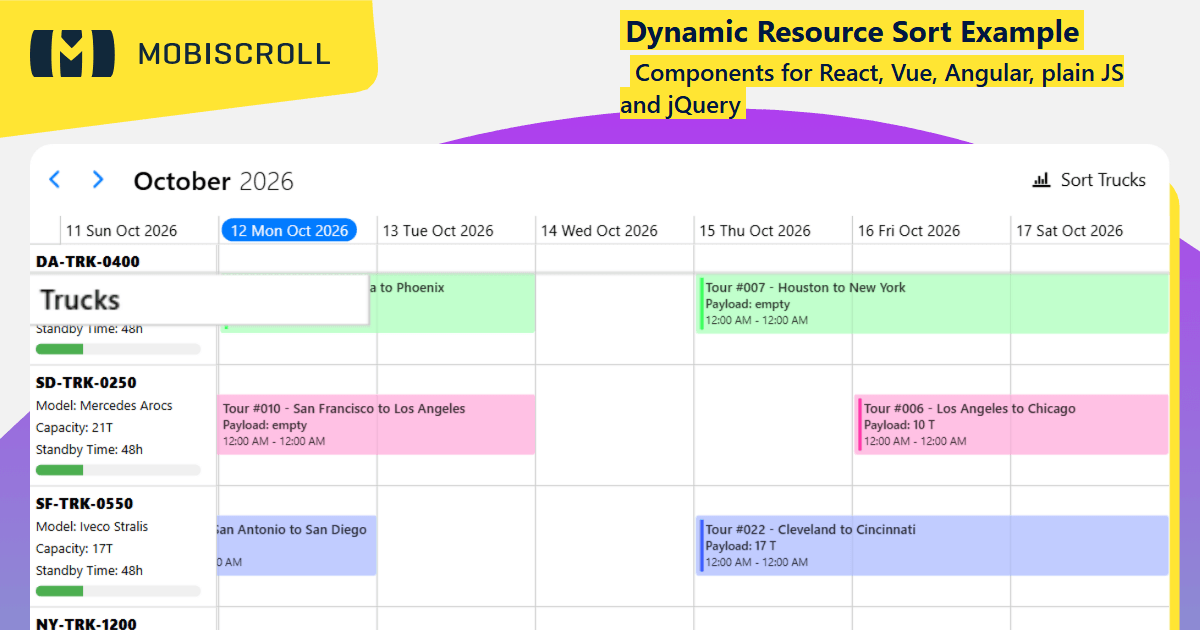
Task: Click Standby Time: 48h under SF-TRK-0550
Action: (x=89, y=571)
